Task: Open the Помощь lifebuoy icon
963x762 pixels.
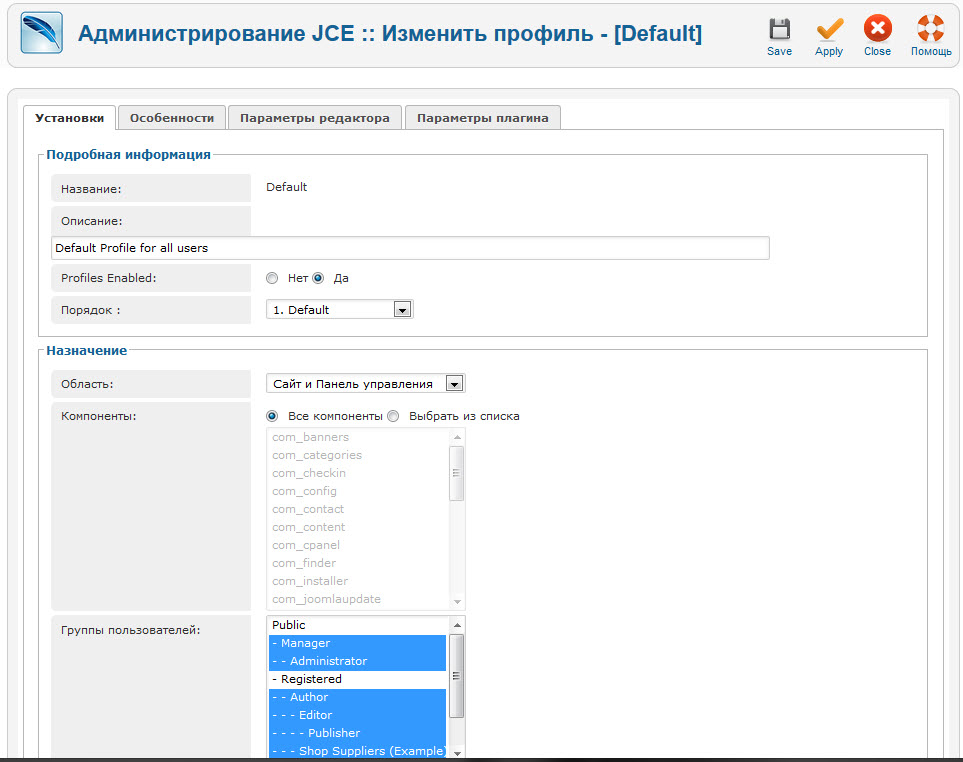Action: click(930, 28)
